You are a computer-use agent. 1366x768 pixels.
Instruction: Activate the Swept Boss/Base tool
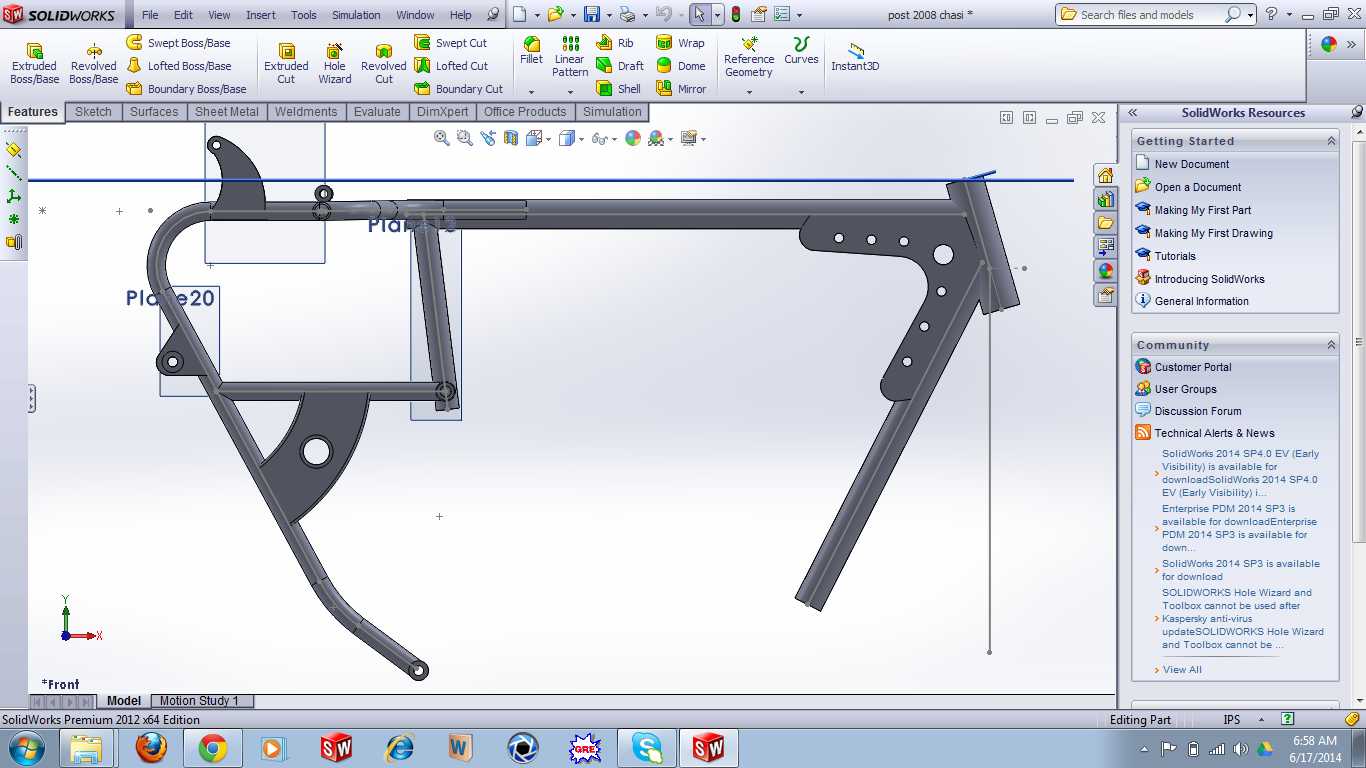click(178, 43)
